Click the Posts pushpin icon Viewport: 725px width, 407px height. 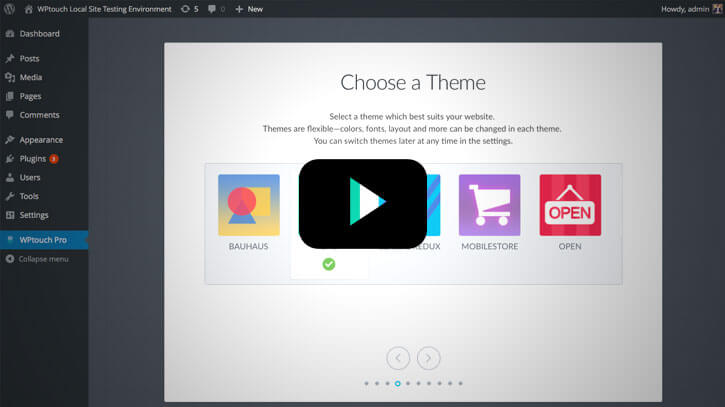pyautogui.click(x=10, y=58)
